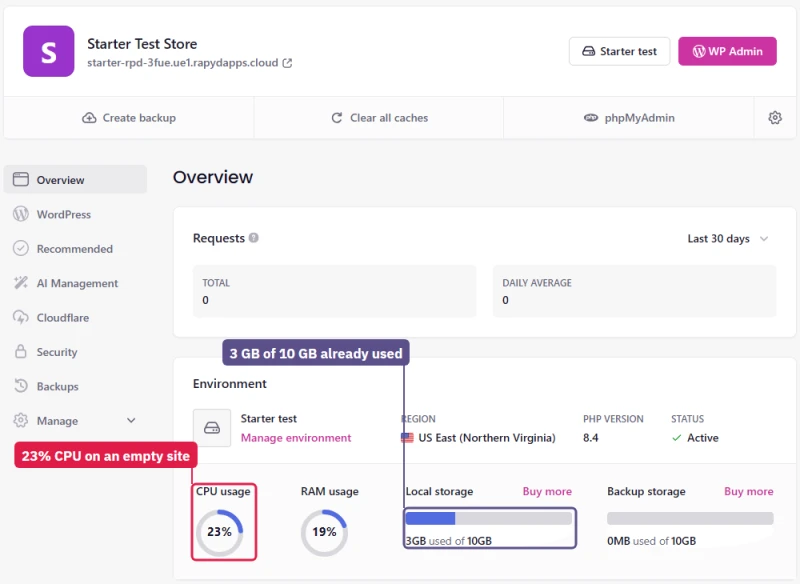Select Overview in the sidebar
The height and width of the screenshot is (584, 800).
click(x=76, y=180)
